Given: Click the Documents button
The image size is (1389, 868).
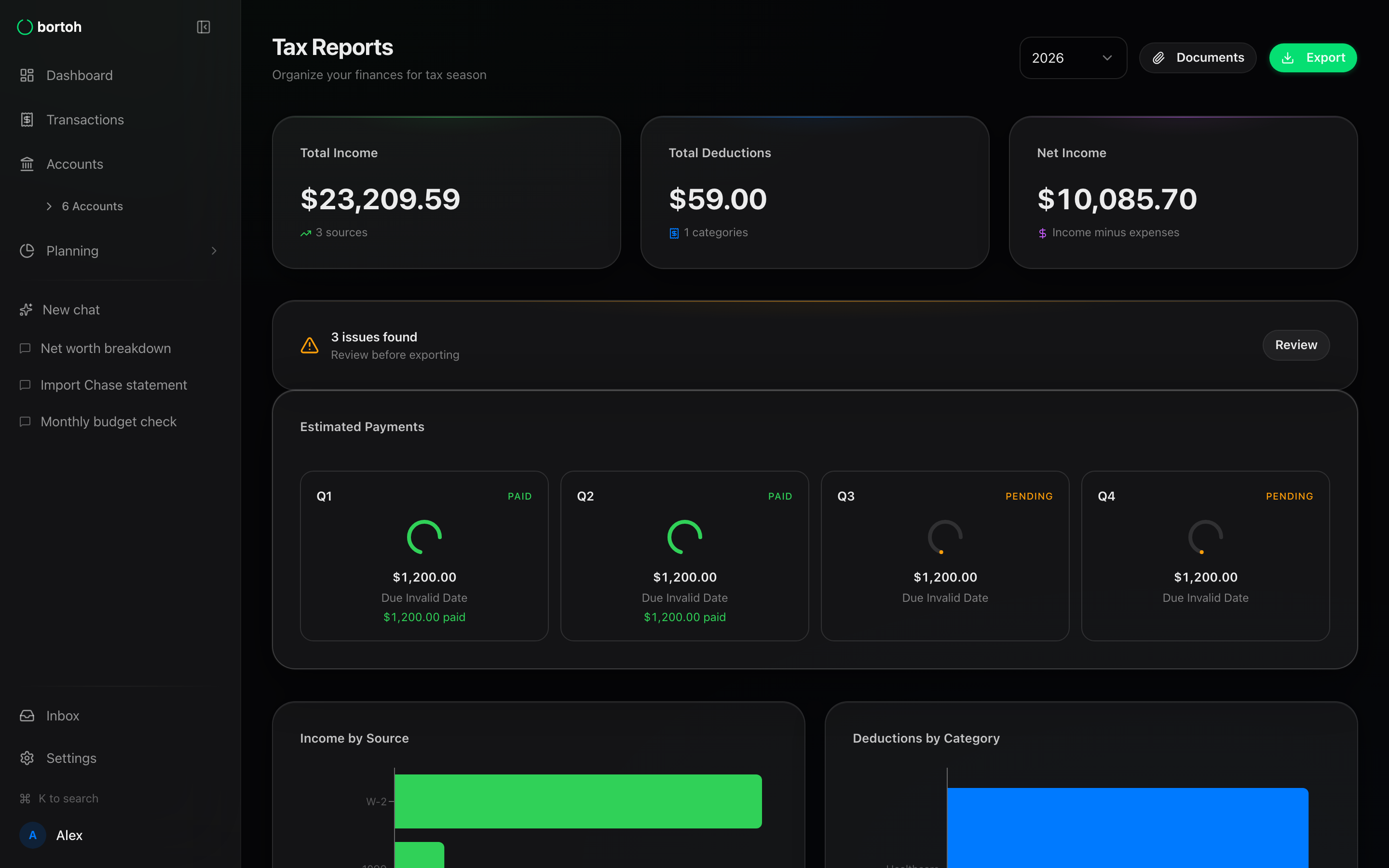Looking at the screenshot, I should point(1198,58).
